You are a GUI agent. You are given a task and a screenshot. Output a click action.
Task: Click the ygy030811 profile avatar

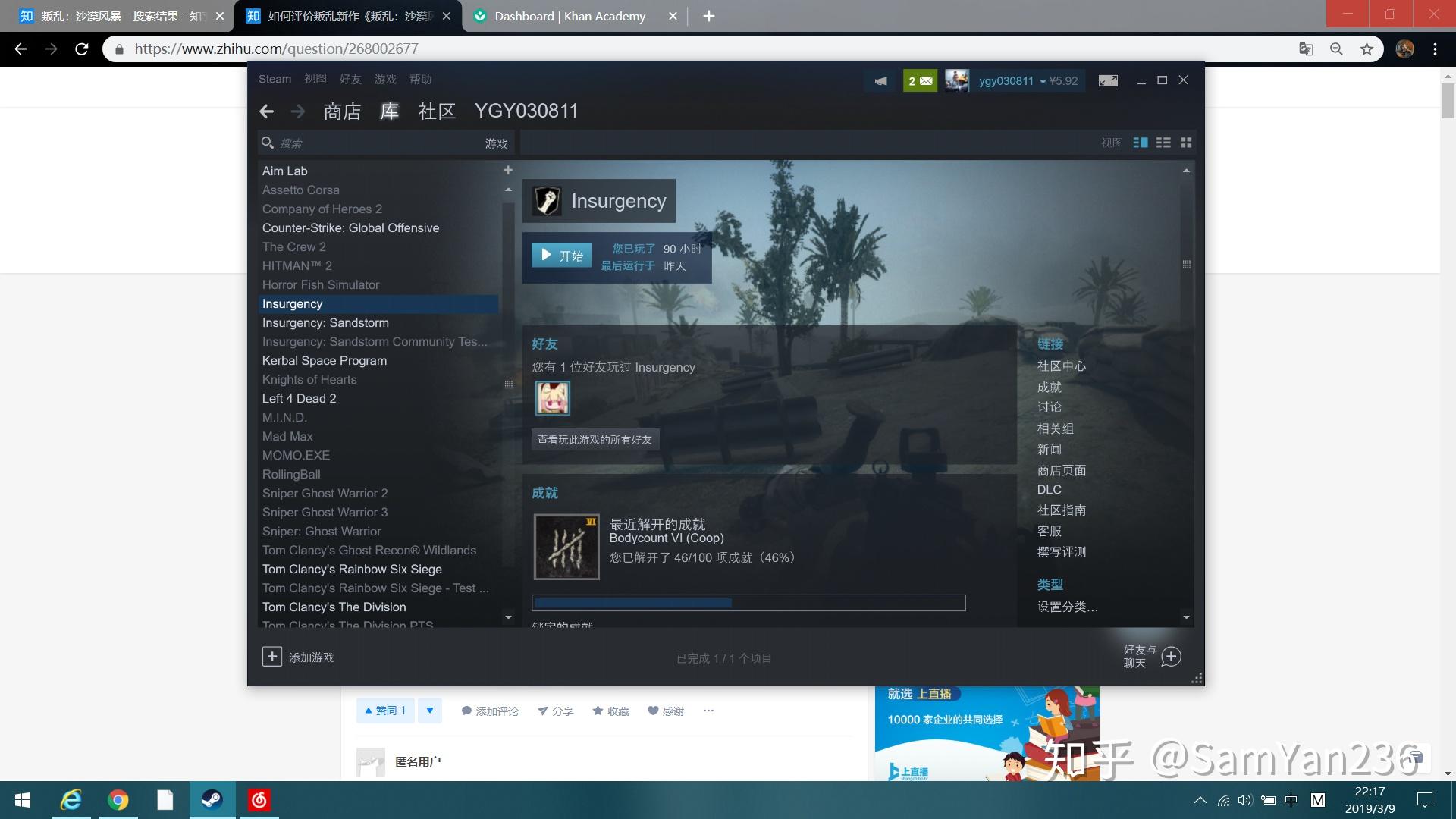click(x=957, y=80)
